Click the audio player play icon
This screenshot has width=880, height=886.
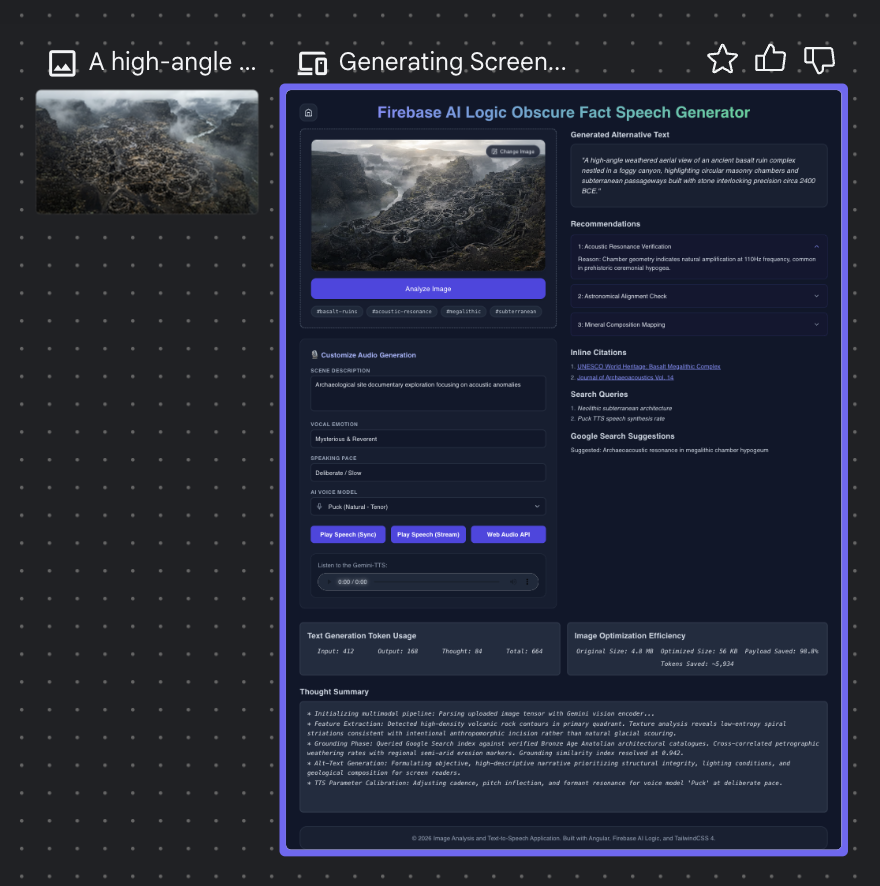tap(330, 582)
